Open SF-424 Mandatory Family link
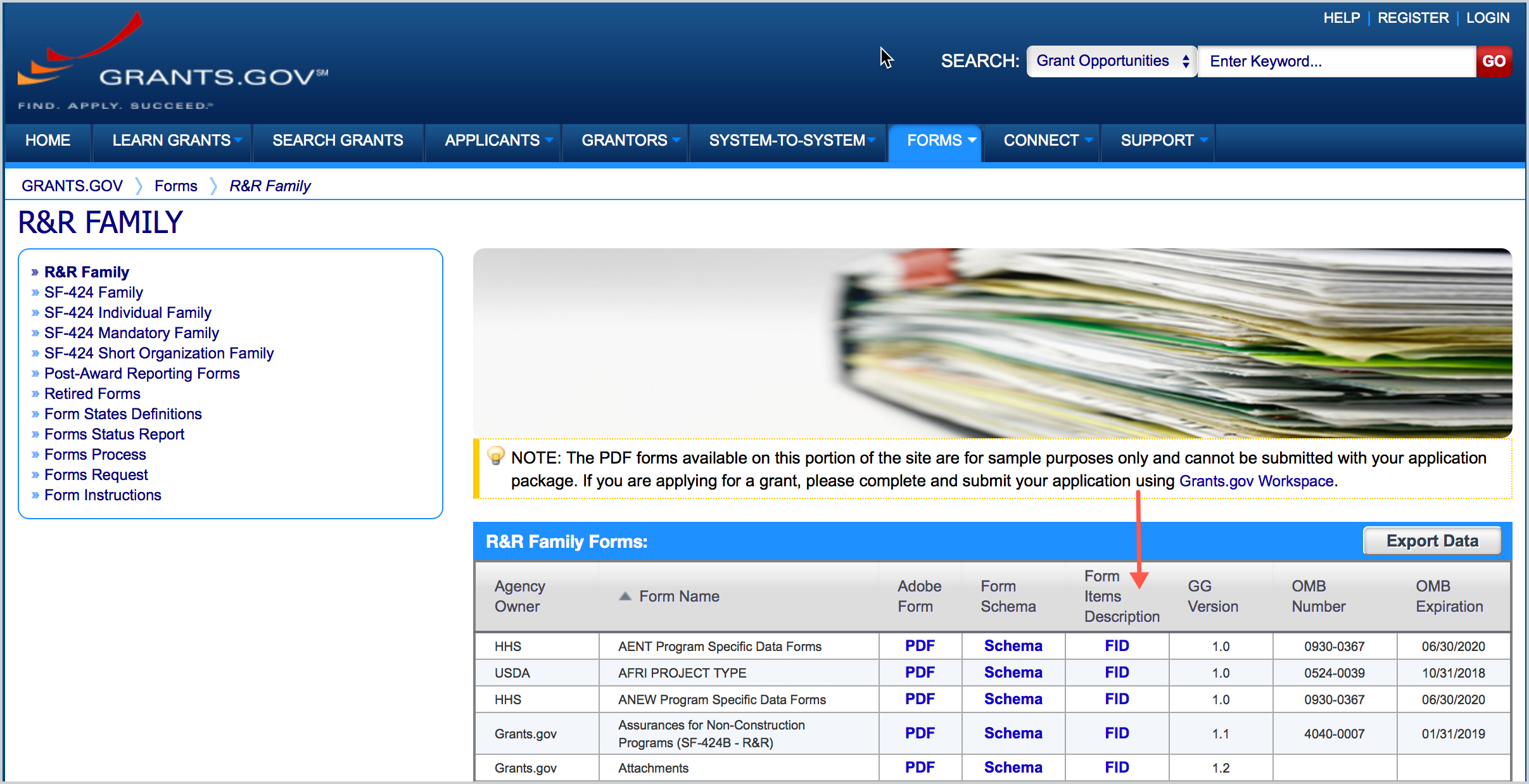The width and height of the screenshot is (1529, 784). [x=132, y=332]
